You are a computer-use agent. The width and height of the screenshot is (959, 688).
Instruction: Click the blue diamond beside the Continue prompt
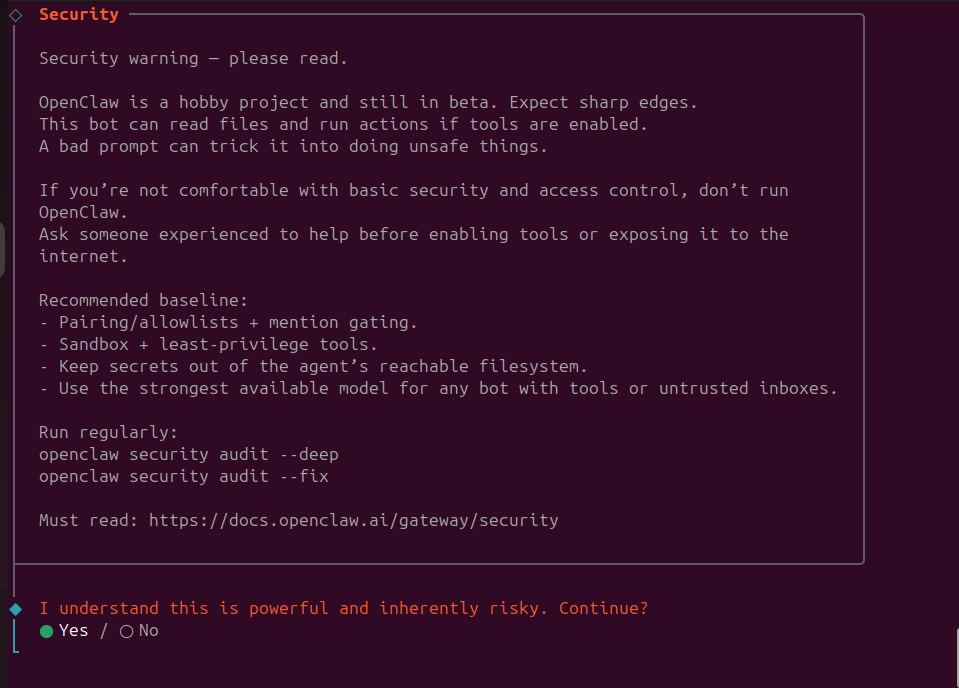15,609
